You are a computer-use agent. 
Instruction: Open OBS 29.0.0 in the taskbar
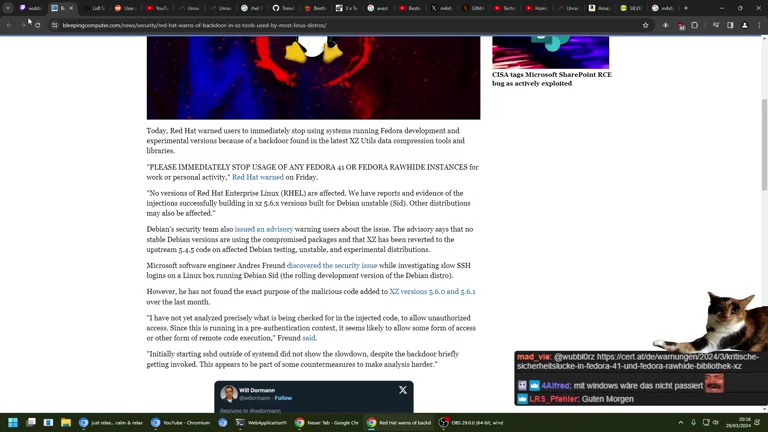(x=473, y=423)
